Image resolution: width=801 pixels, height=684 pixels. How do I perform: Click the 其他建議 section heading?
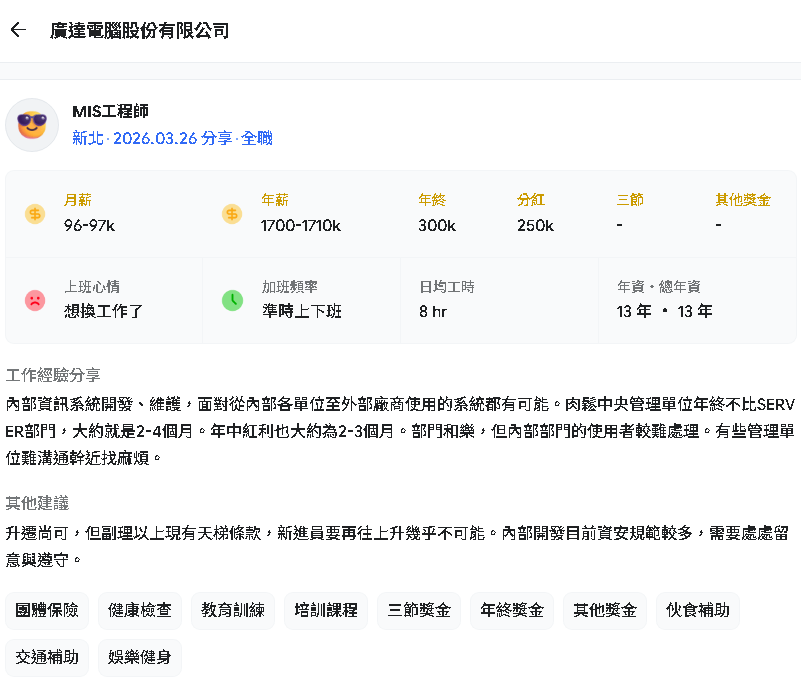click(37, 503)
